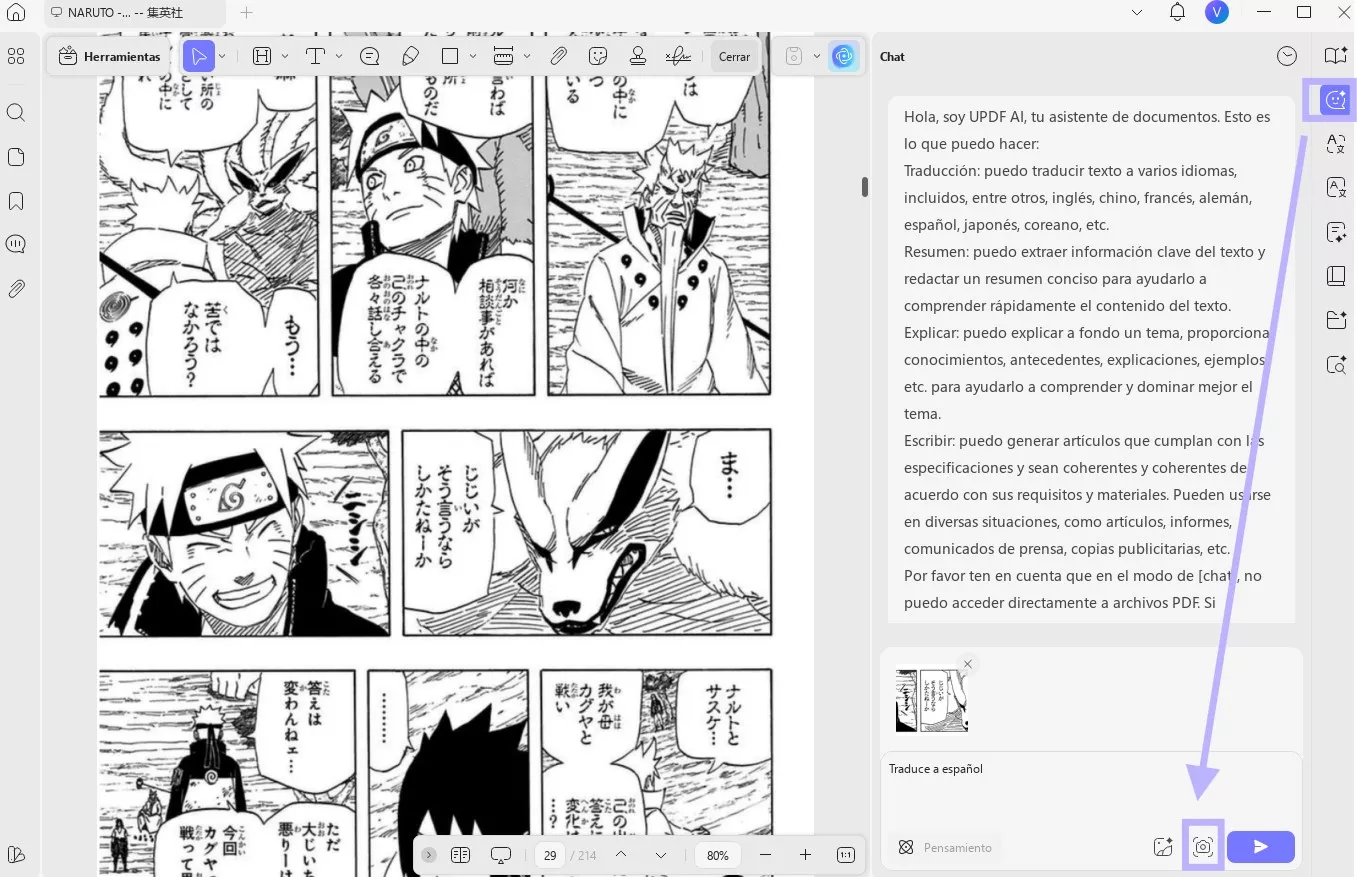The width and height of the screenshot is (1357, 877).
Task: Open the AI summary note sidebar icon
Action: 1336,232
